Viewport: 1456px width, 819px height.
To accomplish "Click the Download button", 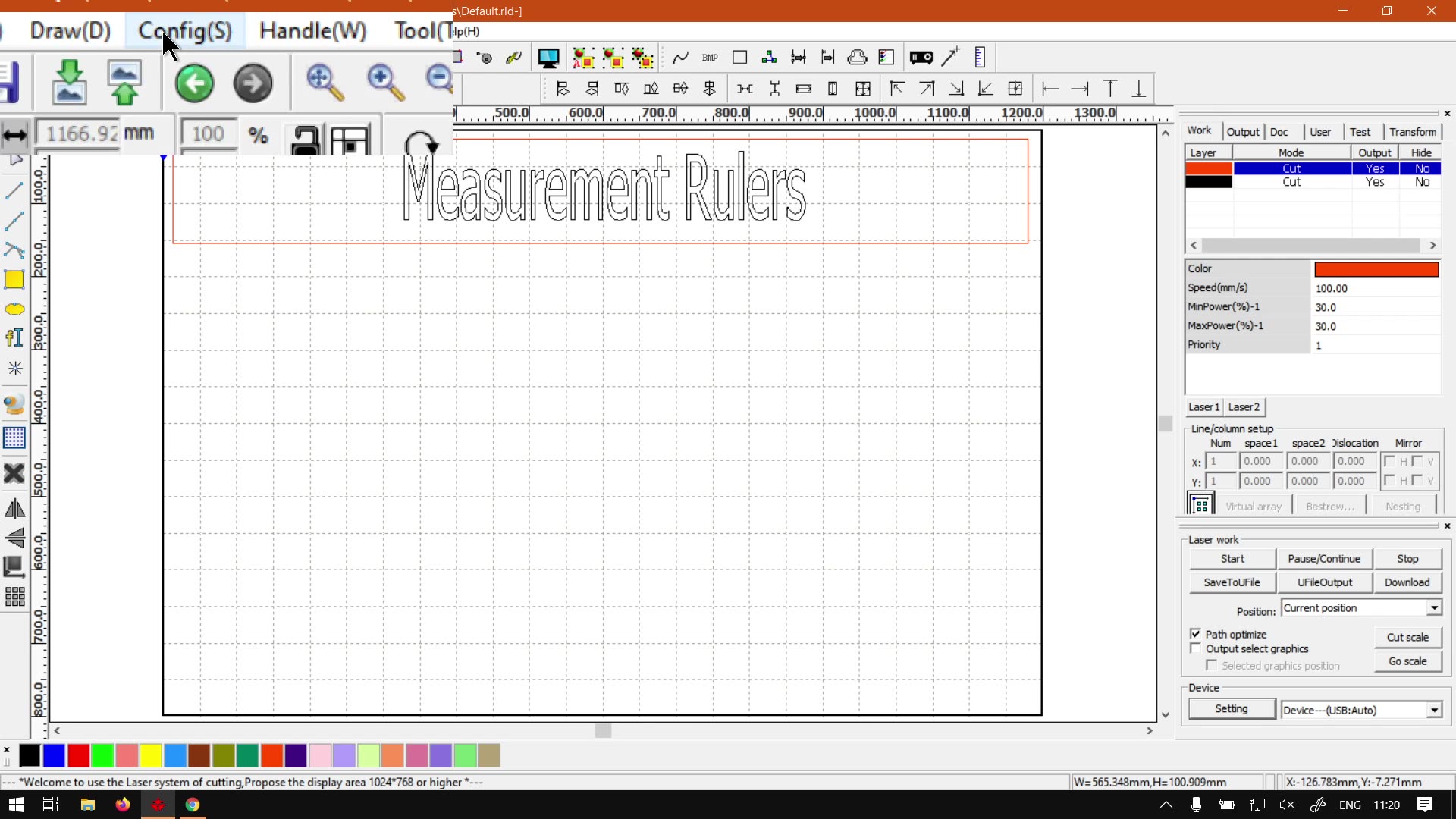I will 1407,582.
